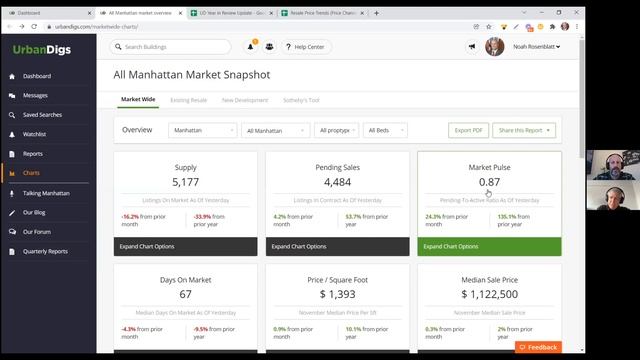
Task: Click the user profile avatar
Action: (495, 47)
